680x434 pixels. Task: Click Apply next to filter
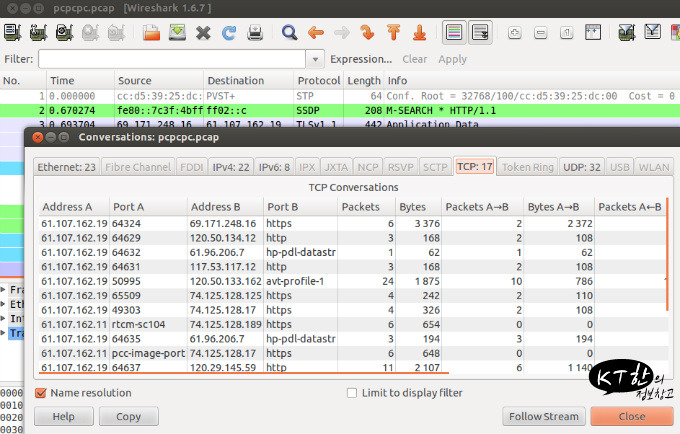pos(452,59)
